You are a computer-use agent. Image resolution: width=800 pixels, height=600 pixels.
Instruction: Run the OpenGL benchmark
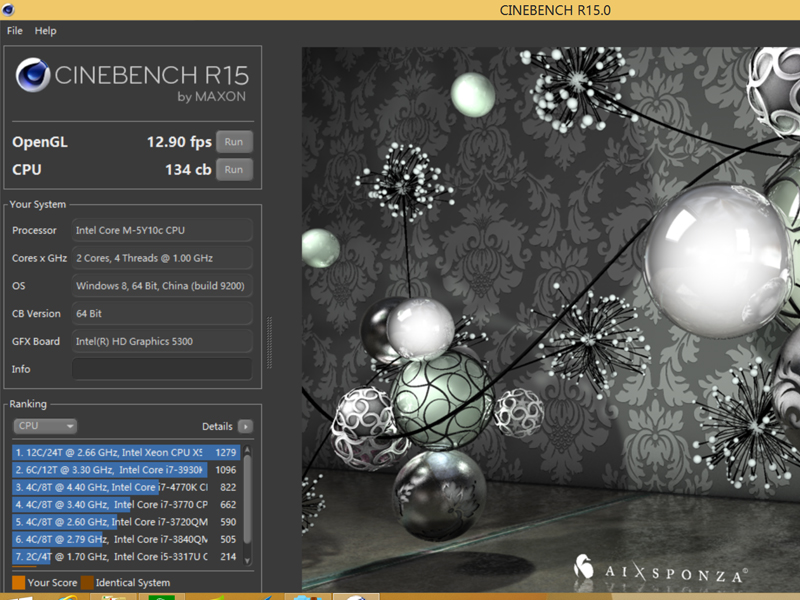(x=234, y=142)
